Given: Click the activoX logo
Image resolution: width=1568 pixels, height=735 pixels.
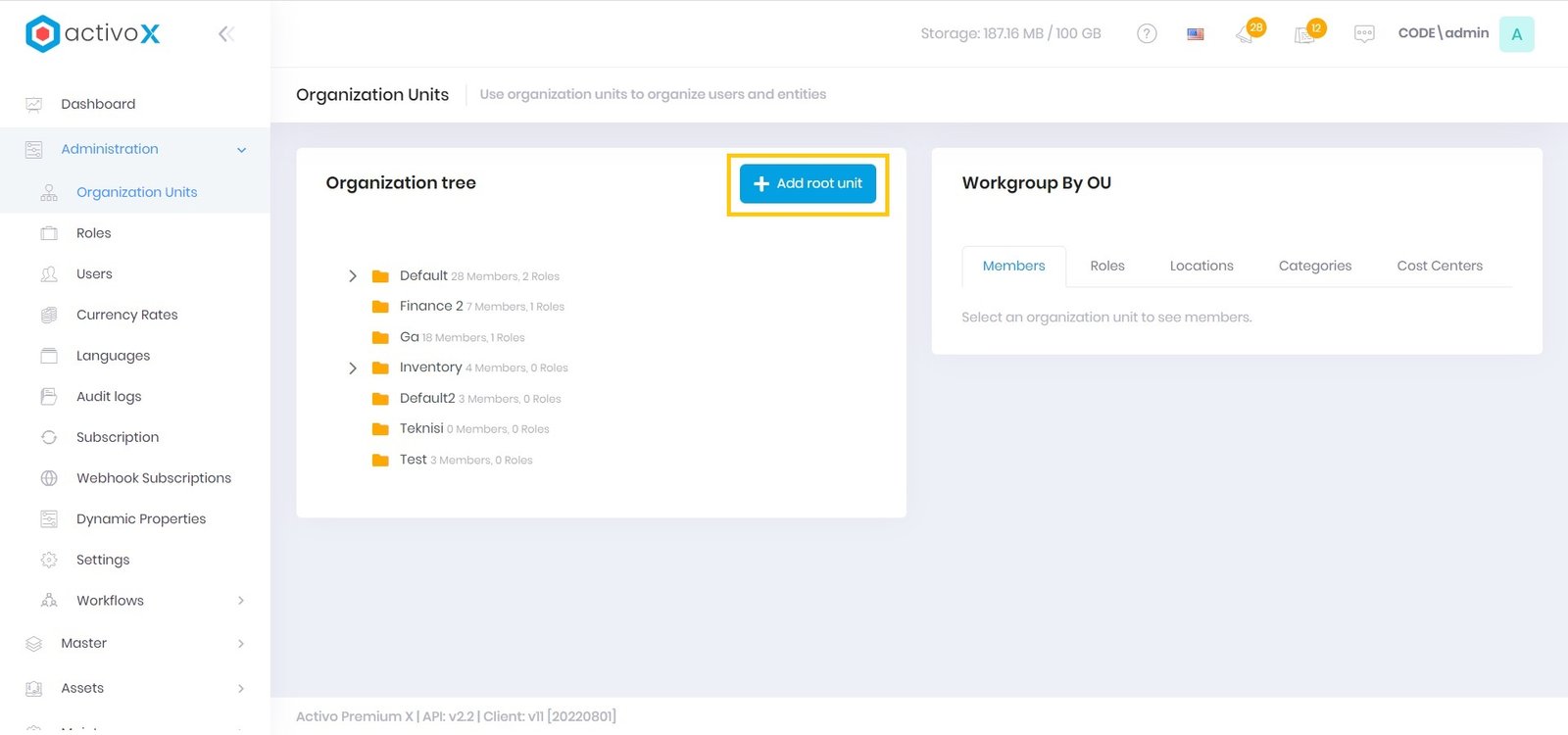Looking at the screenshot, I should (x=93, y=33).
